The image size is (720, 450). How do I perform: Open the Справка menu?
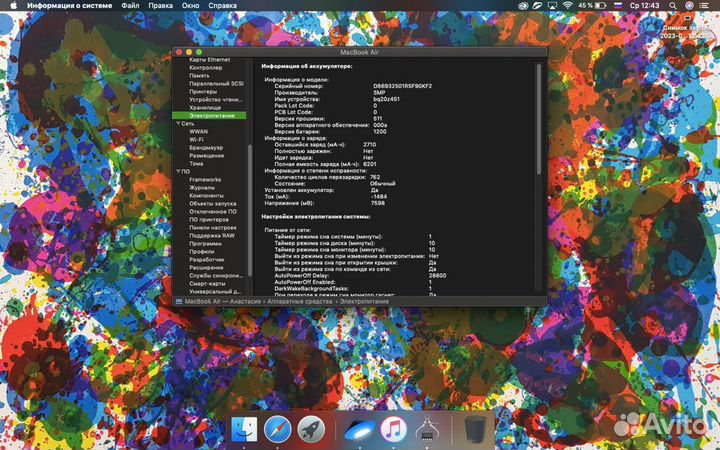pyautogui.click(x=222, y=6)
